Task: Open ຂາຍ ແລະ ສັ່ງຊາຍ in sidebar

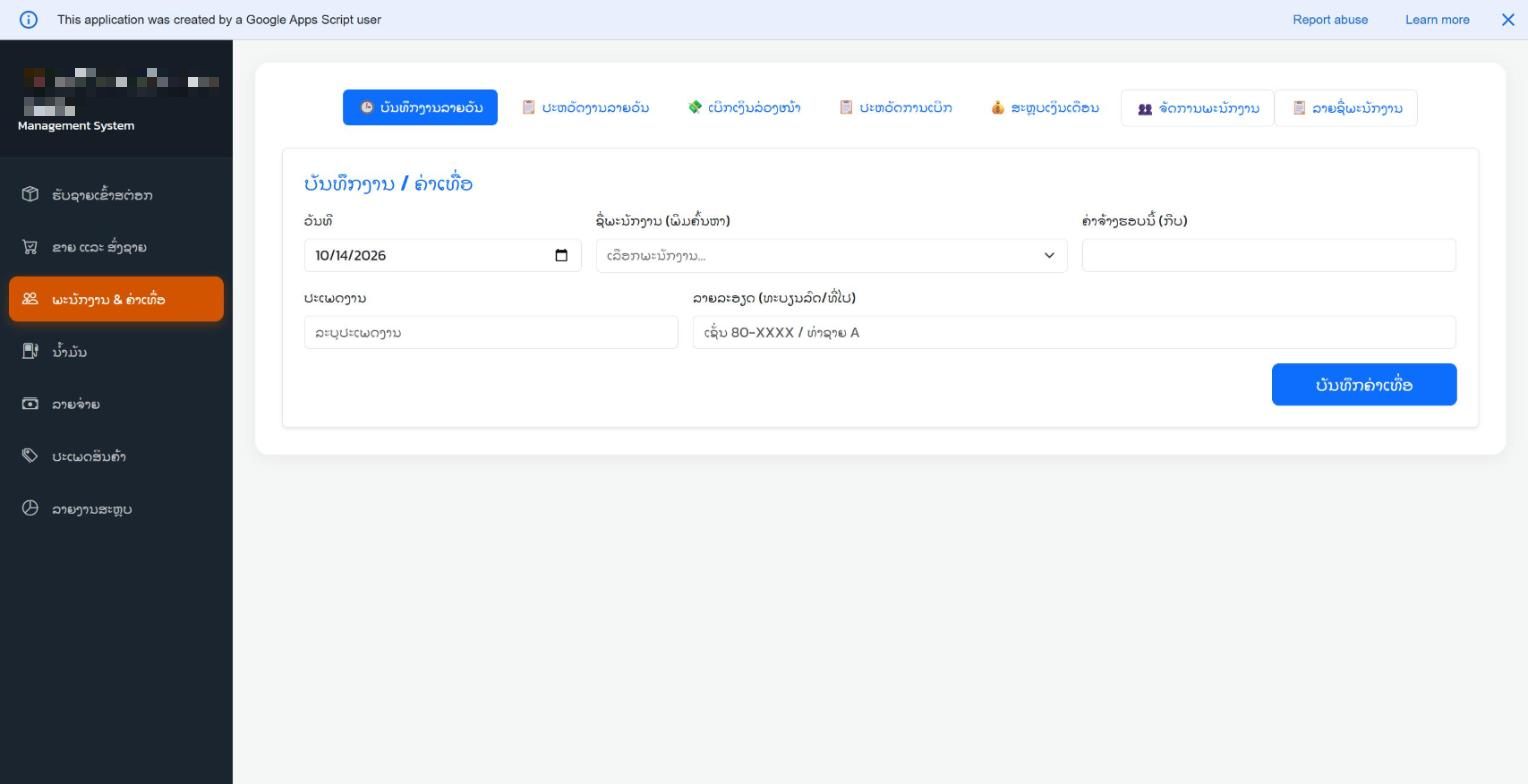Action: tap(116, 247)
